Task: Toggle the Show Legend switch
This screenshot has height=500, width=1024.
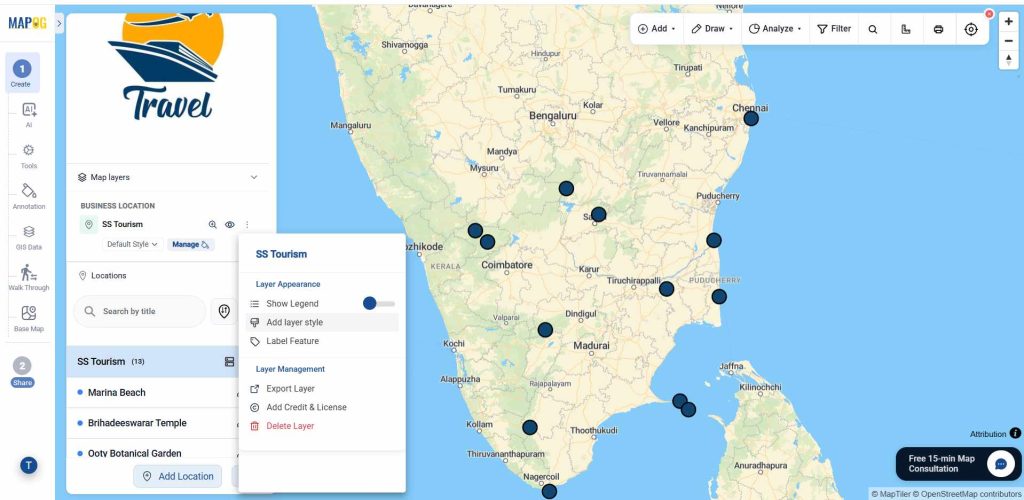Action: tap(379, 304)
